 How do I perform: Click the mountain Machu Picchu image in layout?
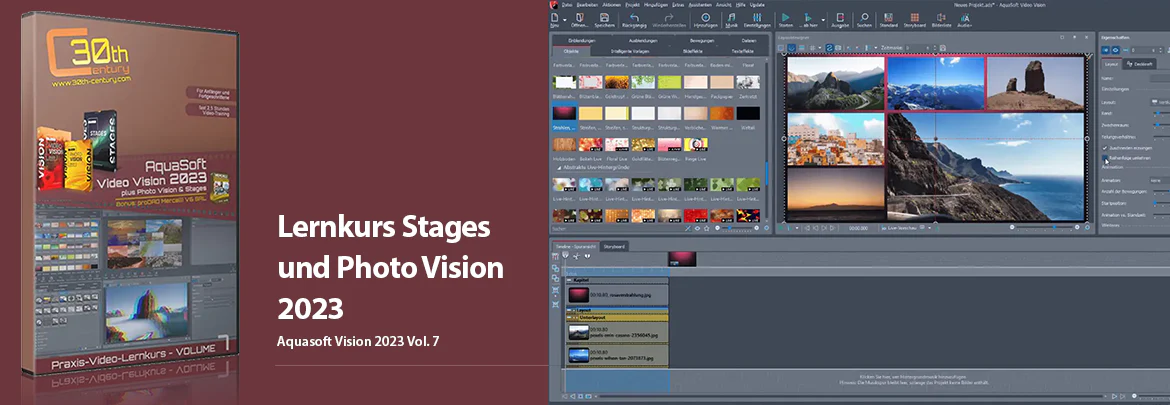point(835,84)
